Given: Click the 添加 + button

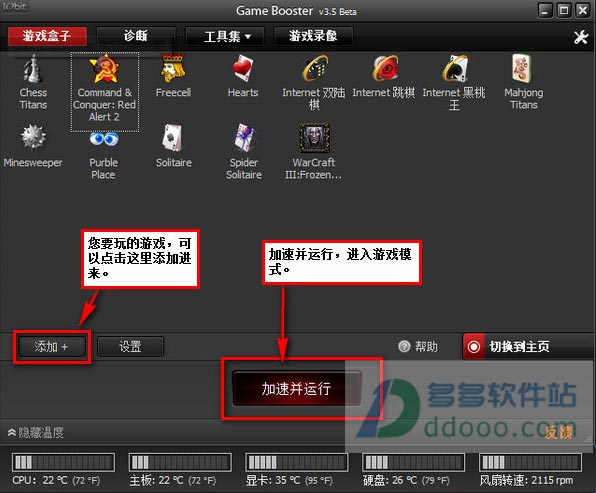Looking at the screenshot, I should click(x=52, y=346).
